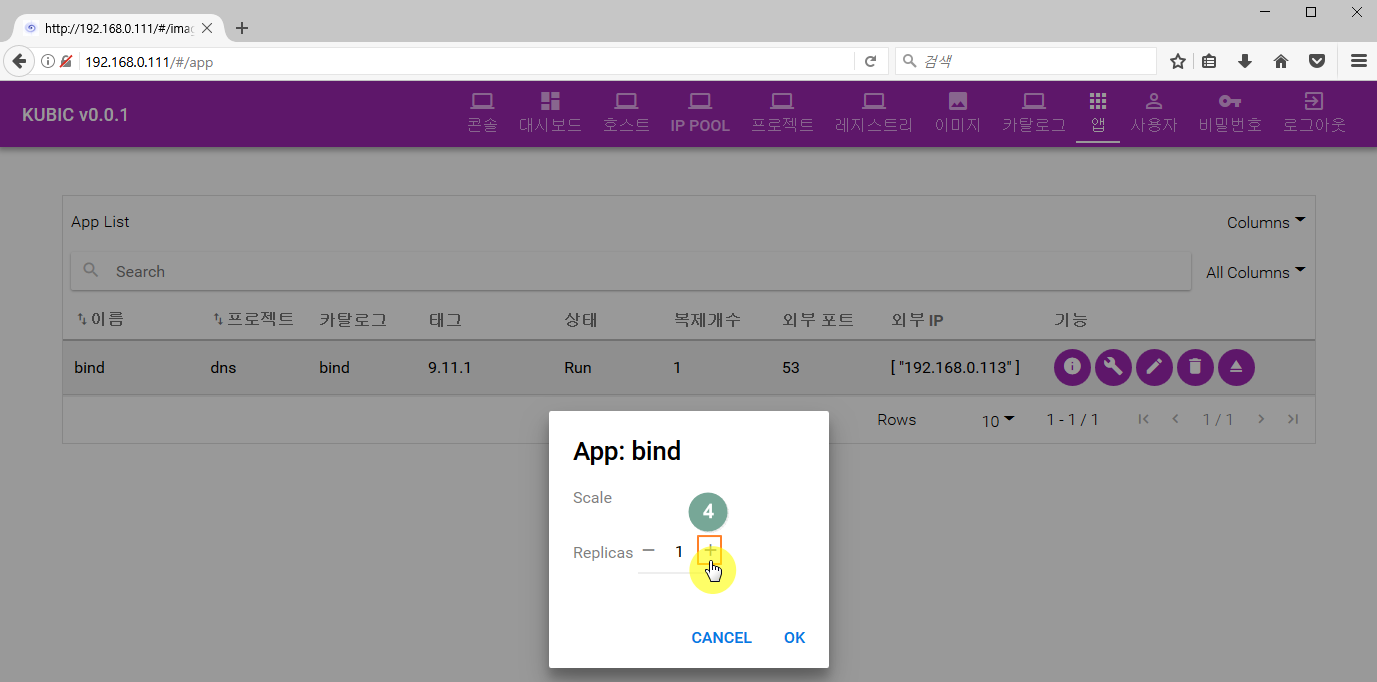Select the browser tab http://192.168.0.111
The image size is (1377, 682).
pyautogui.click(x=116, y=28)
